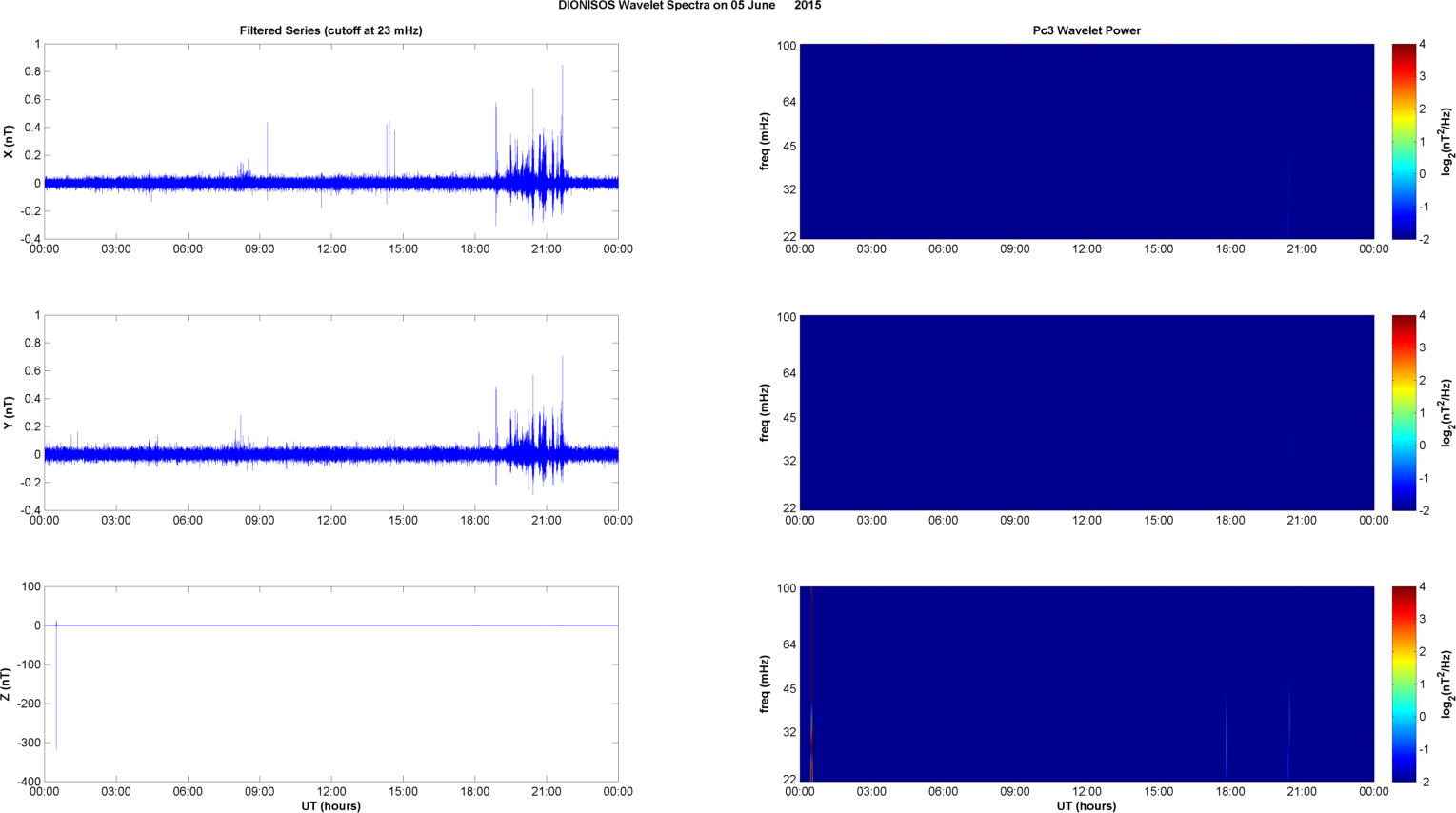Click the top Pc3 wavelet power spectrogram
The image size is (1456, 813).
pos(1087,141)
